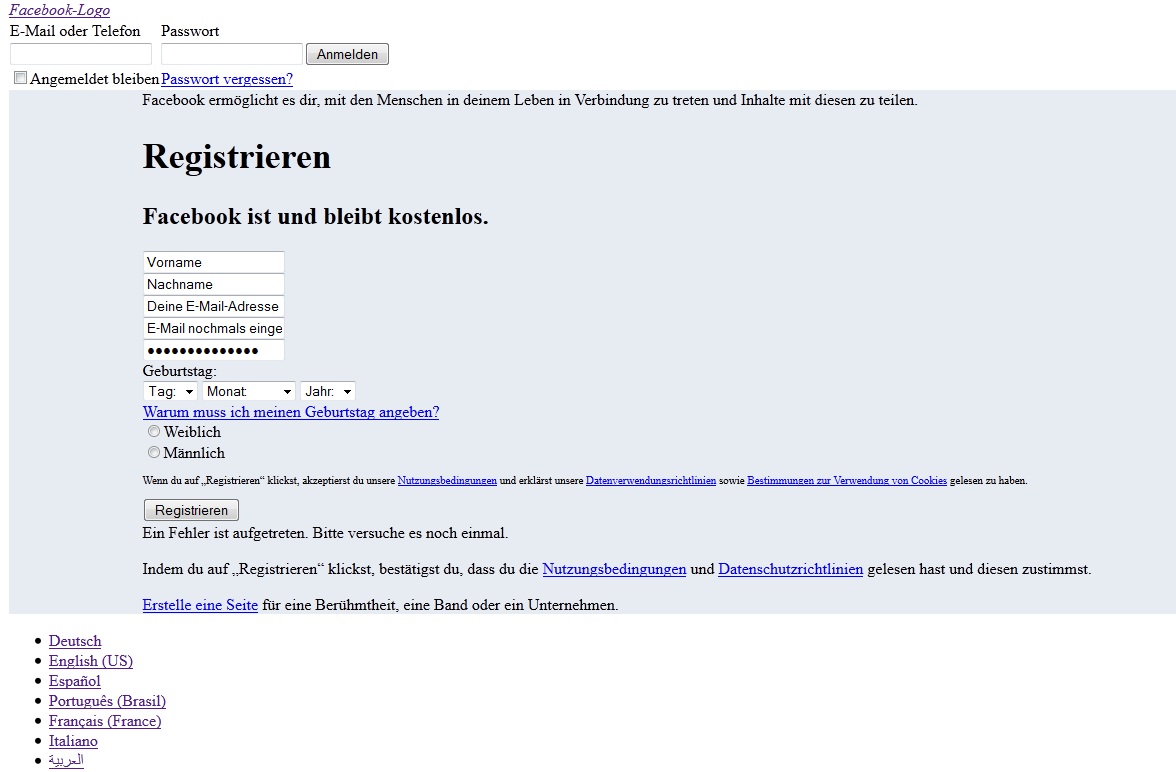This screenshot has height=772, width=1176.
Task: Open the Monat birthday dropdown
Action: 248,391
